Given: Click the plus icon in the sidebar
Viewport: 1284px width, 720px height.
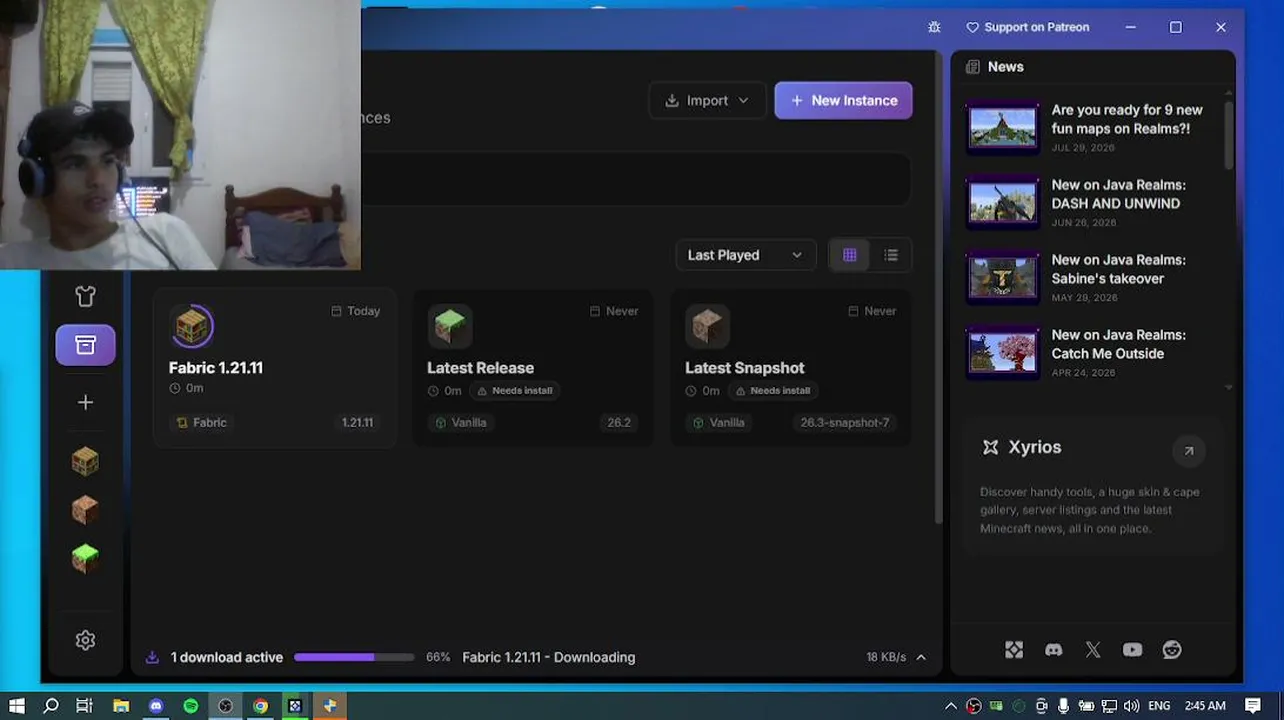Looking at the screenshot, I should click(x=85, y=402).
